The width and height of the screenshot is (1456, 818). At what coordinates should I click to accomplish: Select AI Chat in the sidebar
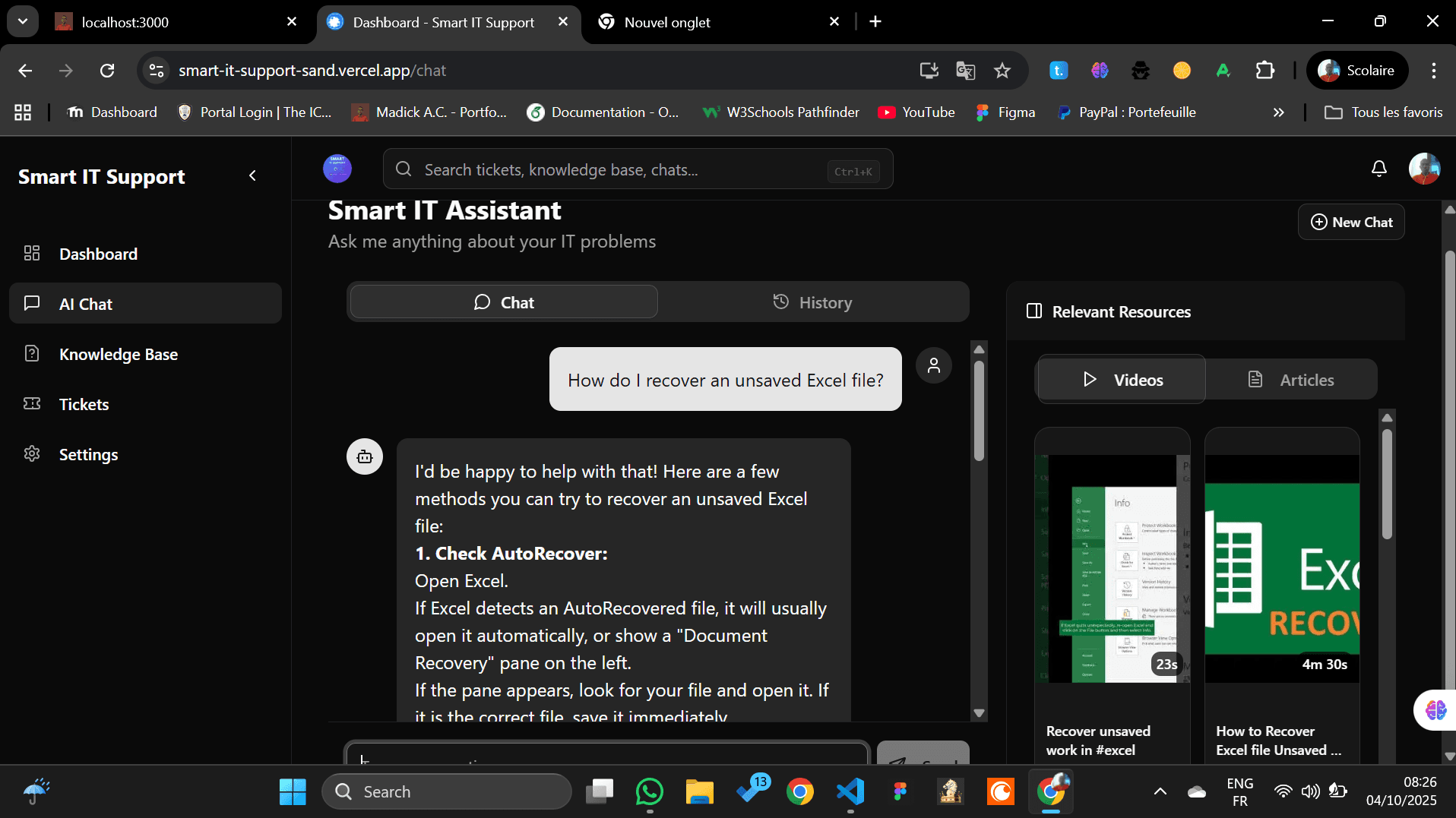(145, 304)
